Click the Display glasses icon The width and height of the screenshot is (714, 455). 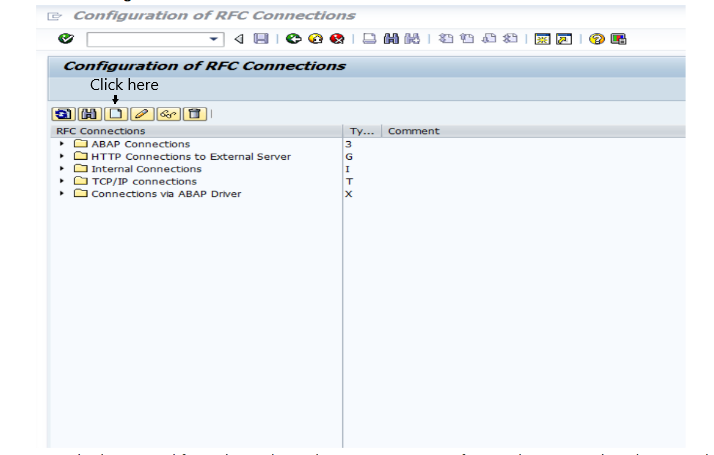tap(168, 114)
